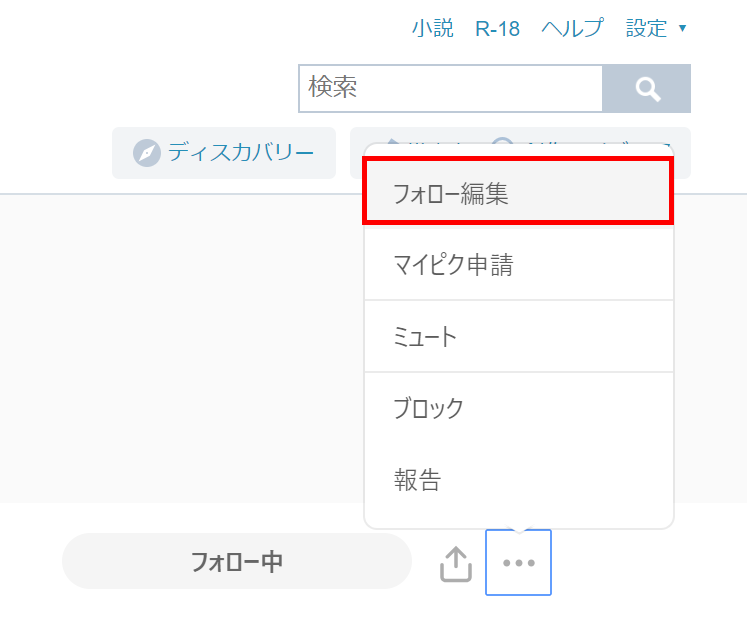Image resolution: width=747 pixels, height=635 pixels.
Task: Click the compass icon for ディスカバリー
Action: [x=147, y=153]
